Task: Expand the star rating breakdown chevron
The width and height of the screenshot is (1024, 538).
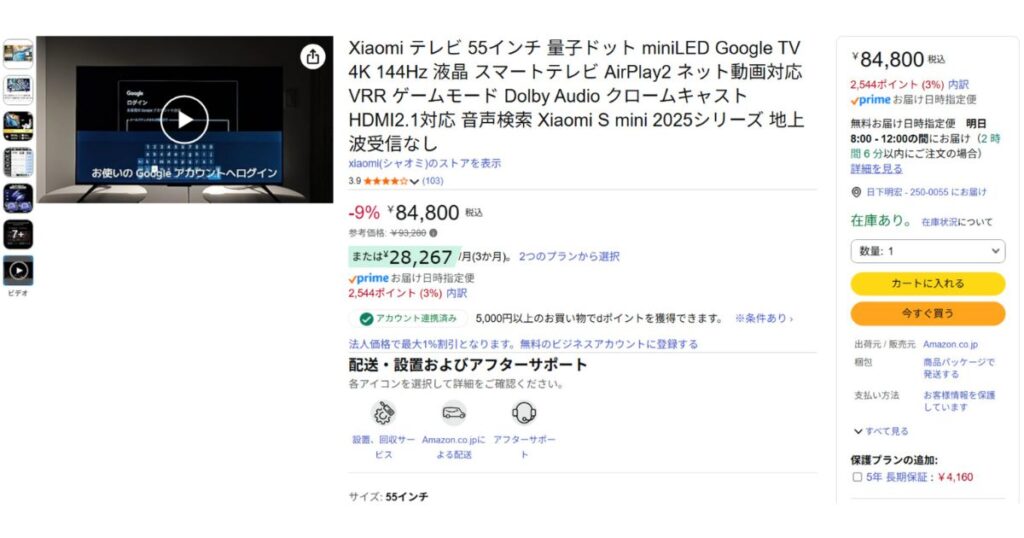Action: (414, 182)
